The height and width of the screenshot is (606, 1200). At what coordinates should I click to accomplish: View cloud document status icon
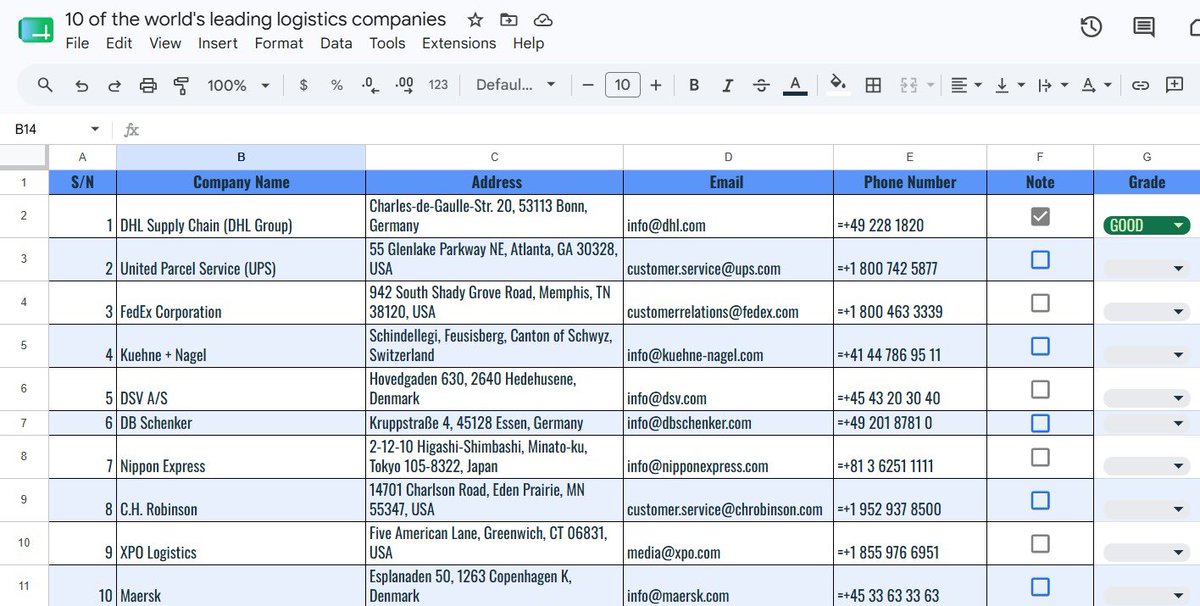point(543,20)
